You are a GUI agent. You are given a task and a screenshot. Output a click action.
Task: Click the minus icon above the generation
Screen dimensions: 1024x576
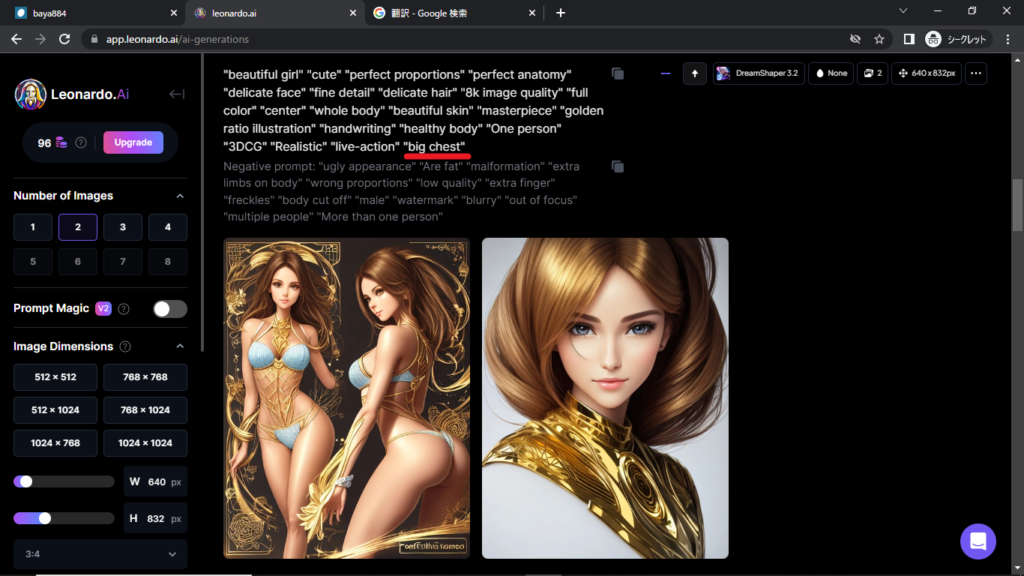pyautogui.click(x=666, y=74)
